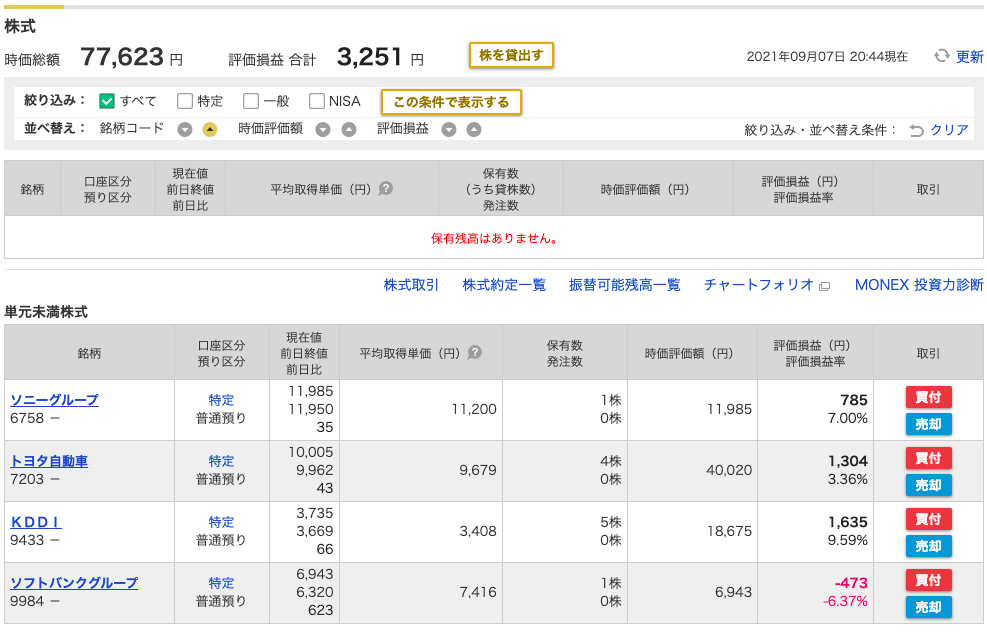Open the KDDI stock link
The height and width of the screenshot is (634, 987).
coord(36,522)
